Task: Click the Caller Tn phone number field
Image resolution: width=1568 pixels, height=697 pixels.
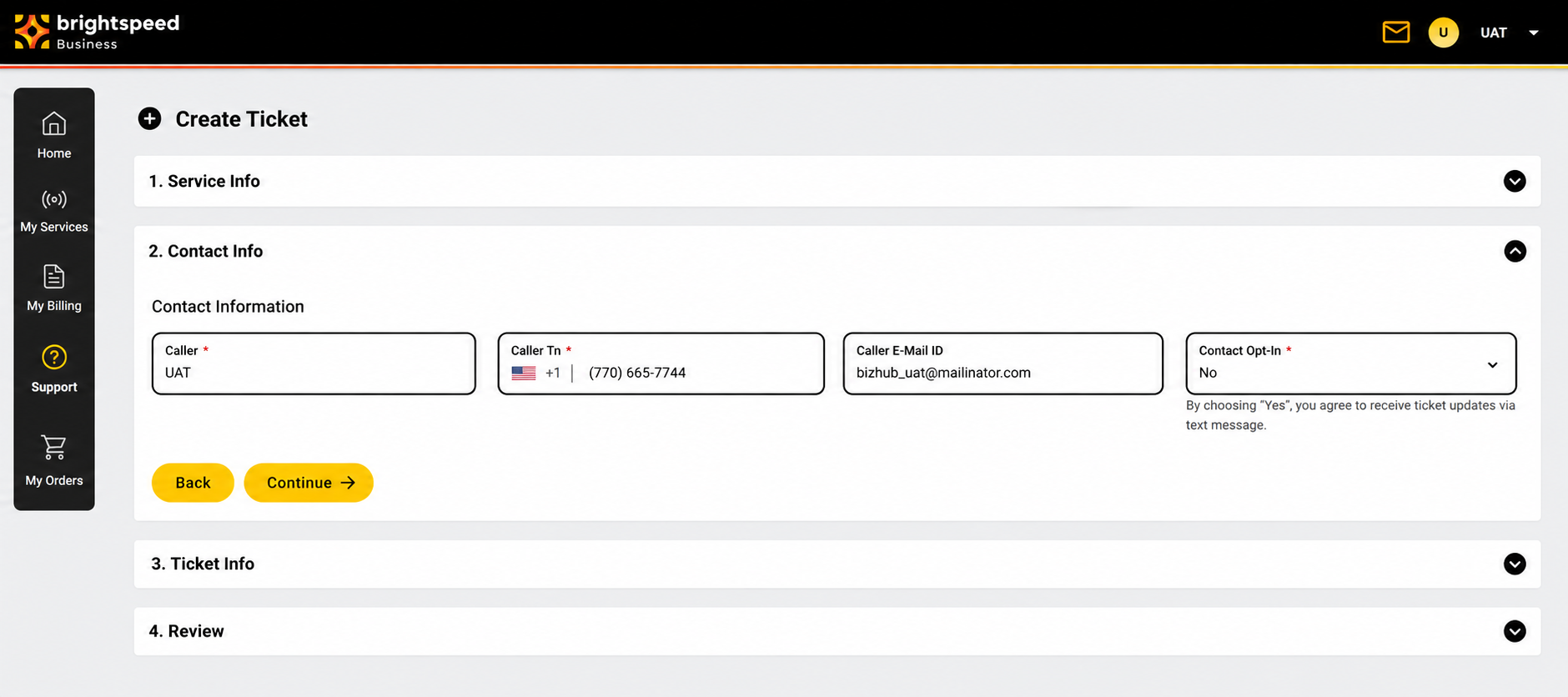Action: 661,364
